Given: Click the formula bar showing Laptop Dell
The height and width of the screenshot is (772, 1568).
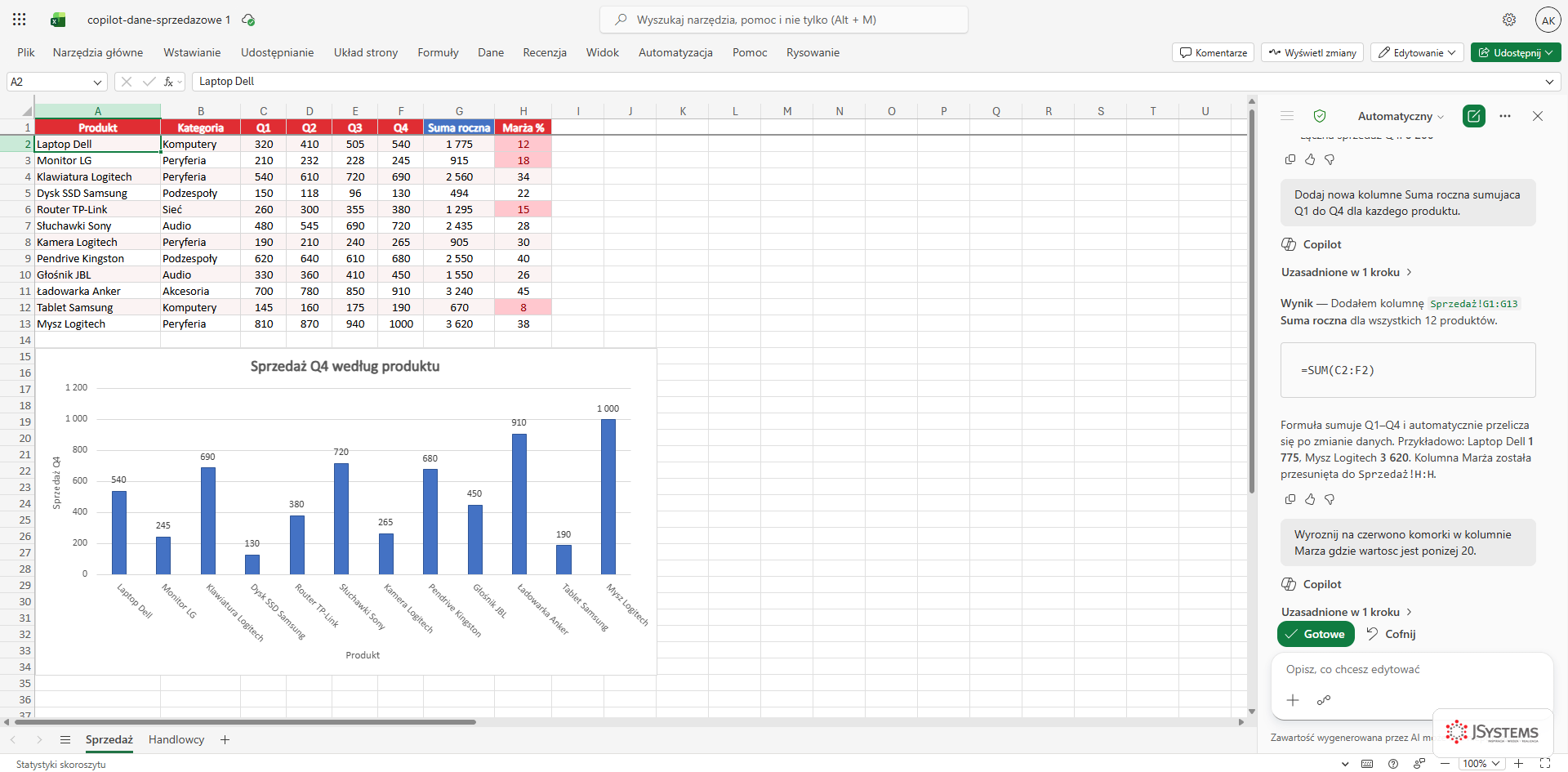Looking at the screenshot, I should pos(866,82).
